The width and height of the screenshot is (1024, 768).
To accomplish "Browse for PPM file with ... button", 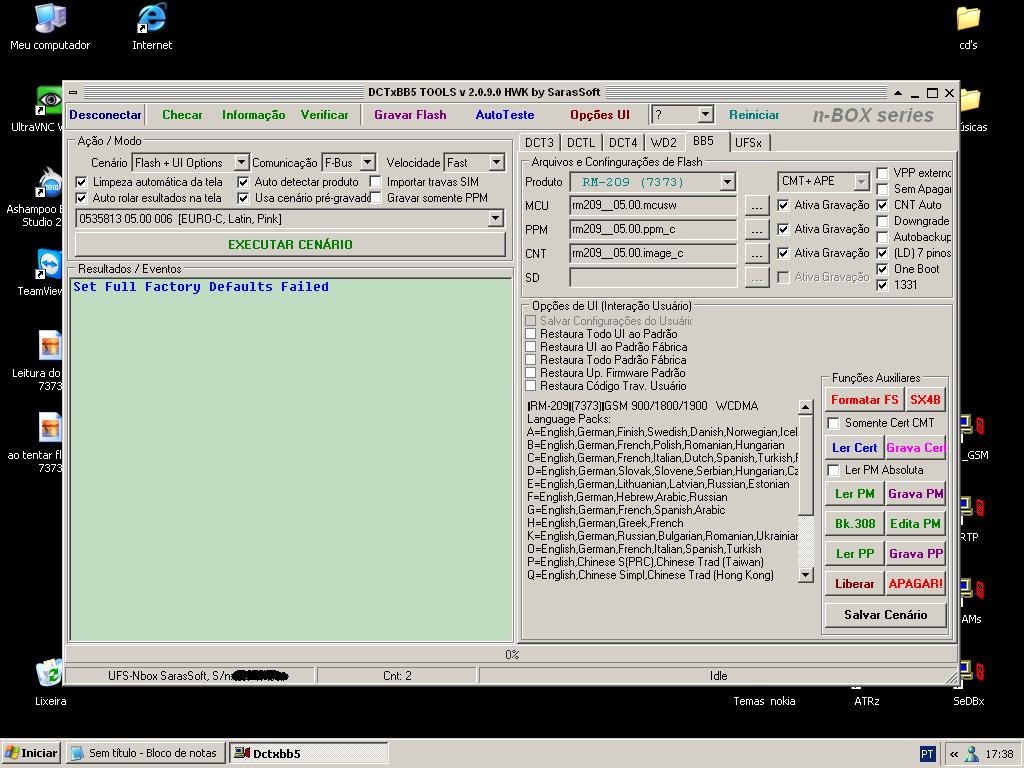I will [756, 230].
